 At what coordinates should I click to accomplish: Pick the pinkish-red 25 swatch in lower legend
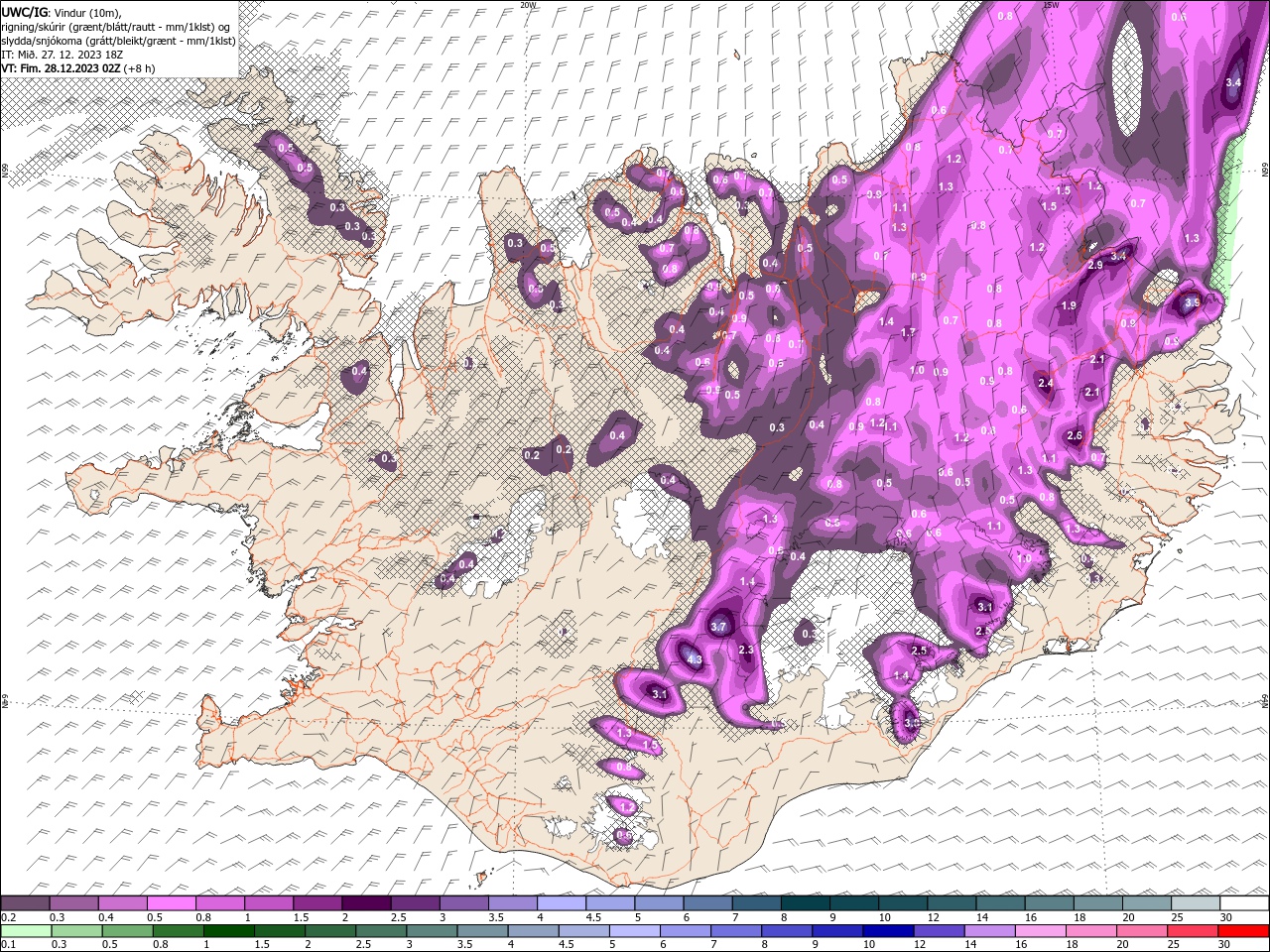tap(1194, 930)
